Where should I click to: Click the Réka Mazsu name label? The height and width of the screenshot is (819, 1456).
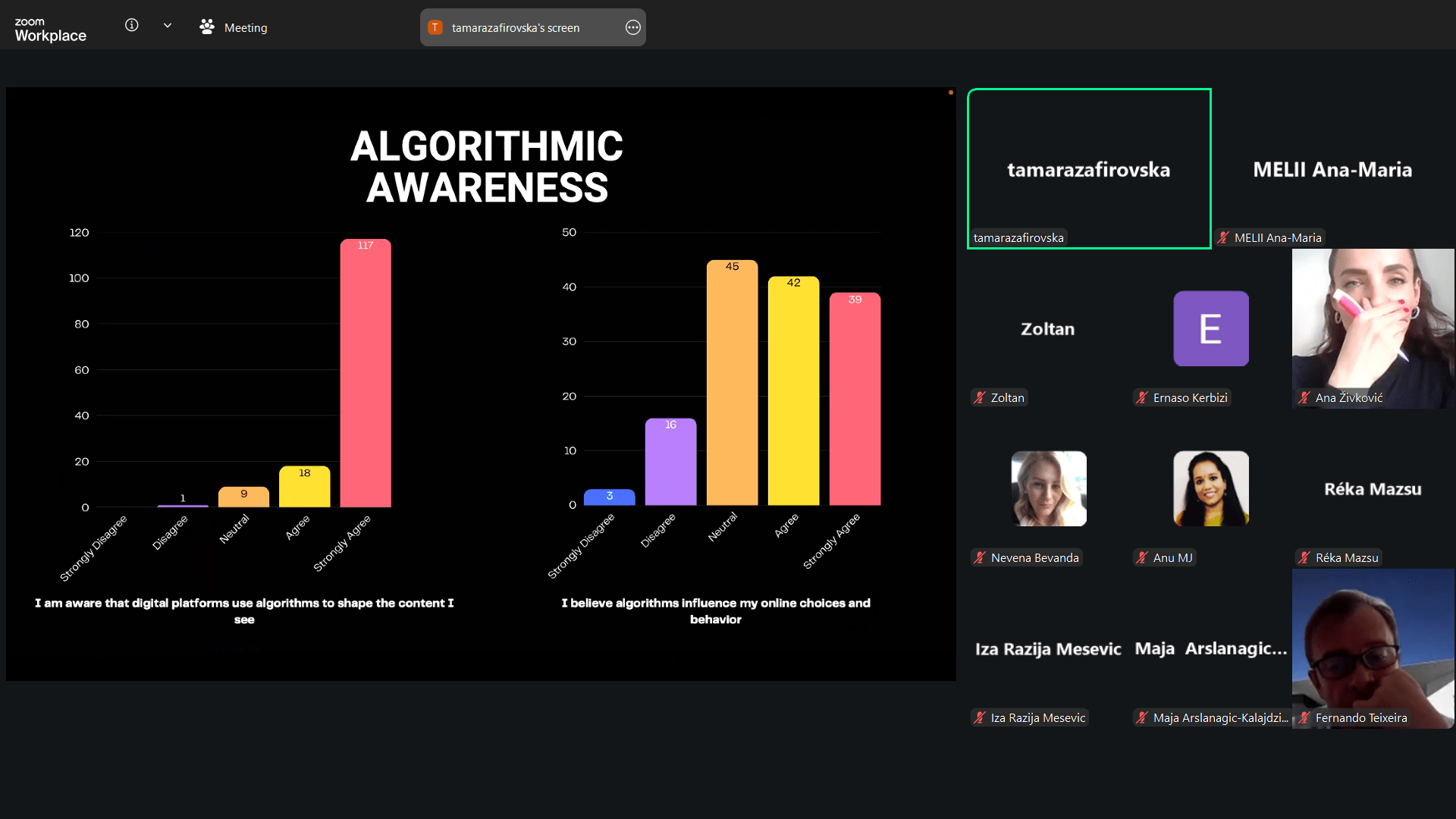(x=1346, y=557)
